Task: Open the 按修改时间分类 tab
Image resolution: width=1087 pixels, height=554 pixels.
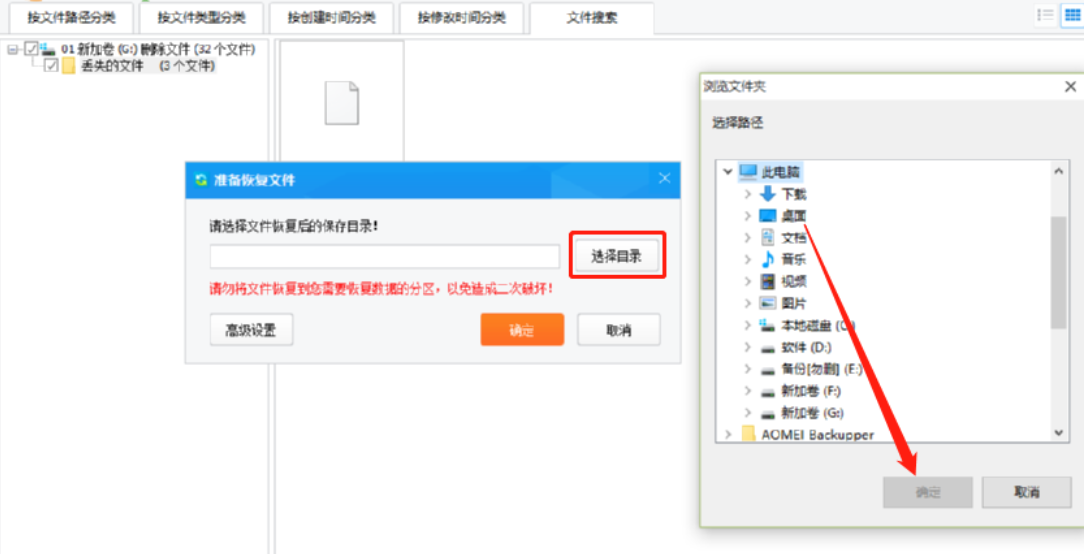Action: click(462, 17)
